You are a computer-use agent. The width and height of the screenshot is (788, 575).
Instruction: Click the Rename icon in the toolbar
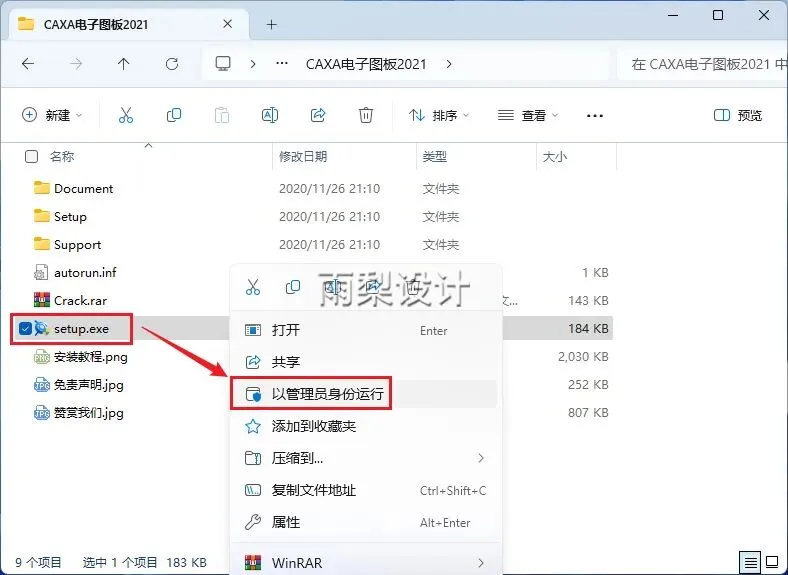(270, 115)
